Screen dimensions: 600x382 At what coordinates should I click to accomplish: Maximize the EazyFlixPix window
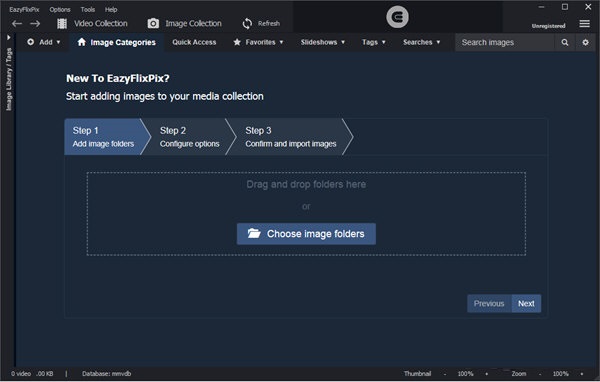(x=565, y=7)
